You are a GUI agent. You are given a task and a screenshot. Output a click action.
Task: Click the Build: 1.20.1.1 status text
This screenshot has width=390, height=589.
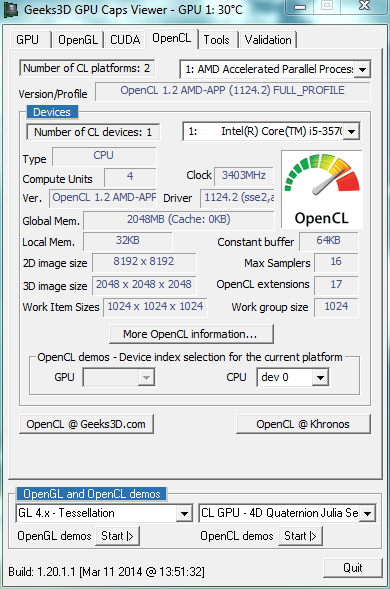click(x=106, y=572)
